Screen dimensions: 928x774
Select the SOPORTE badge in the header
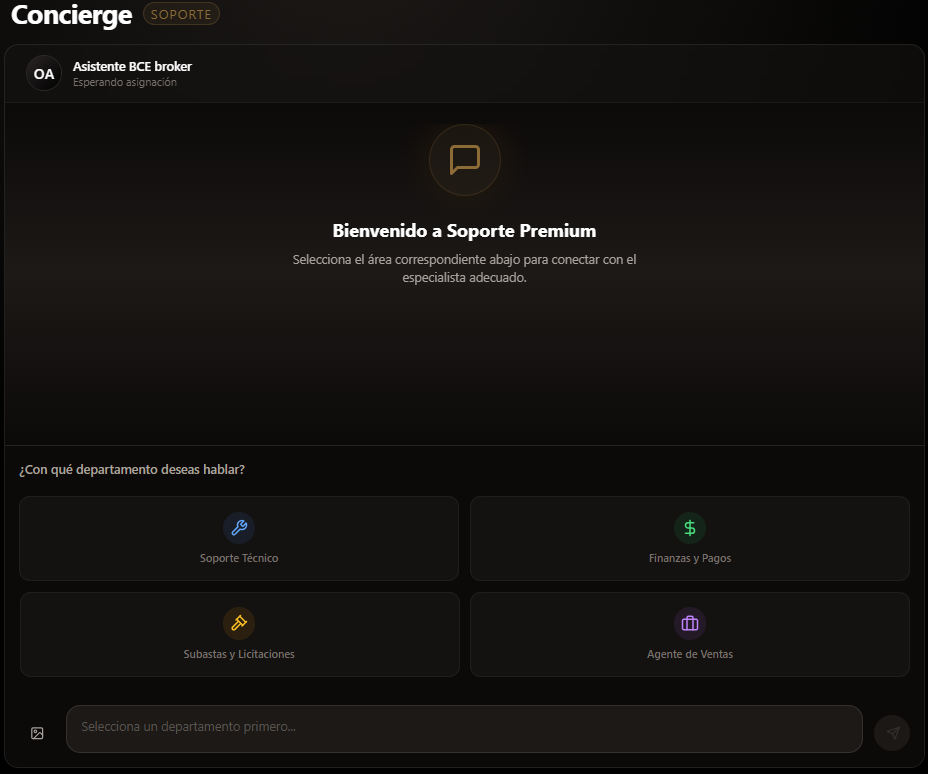pyautogui.click(x=180, y=14)
